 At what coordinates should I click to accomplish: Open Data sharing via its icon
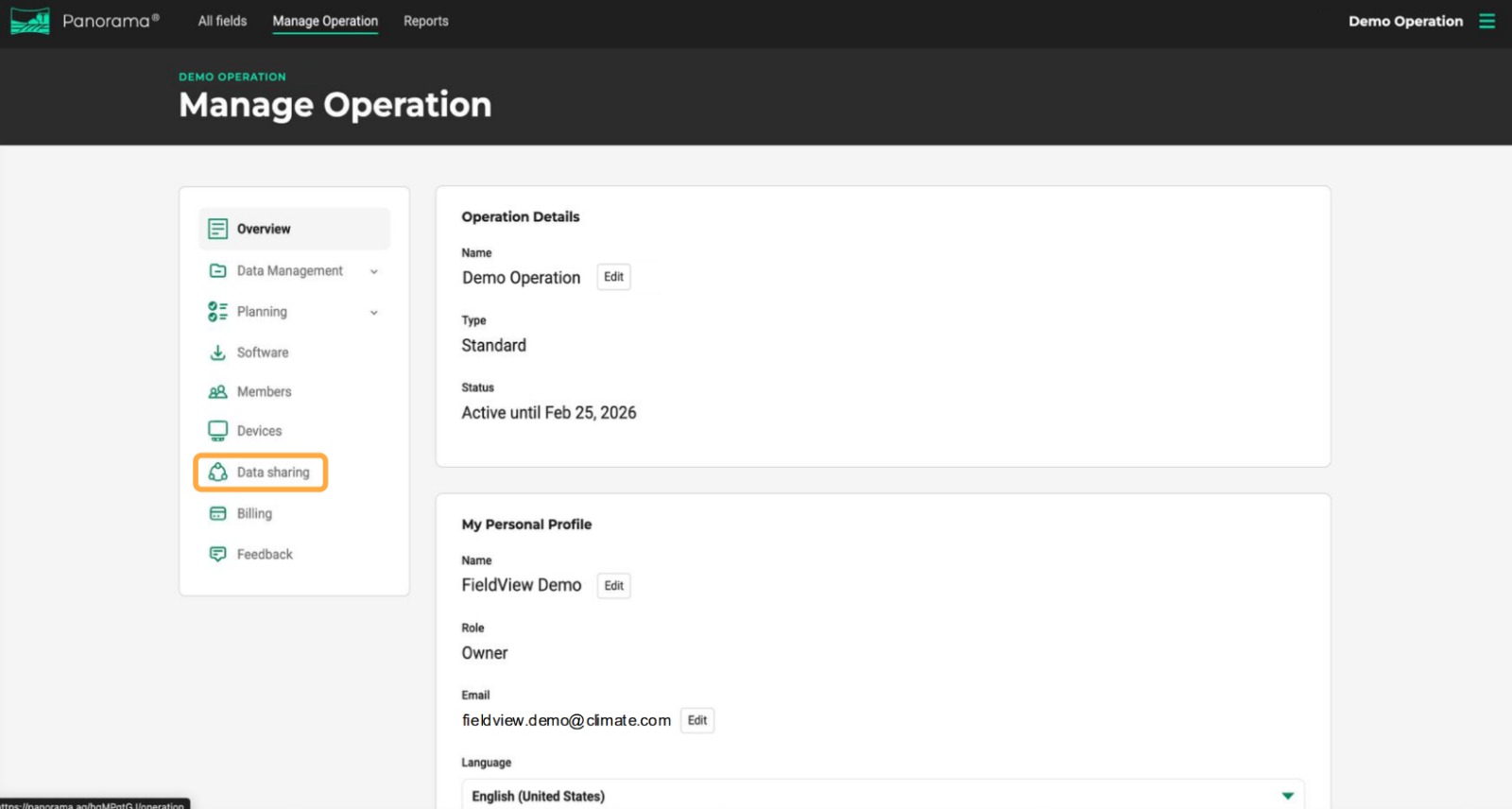217,473
